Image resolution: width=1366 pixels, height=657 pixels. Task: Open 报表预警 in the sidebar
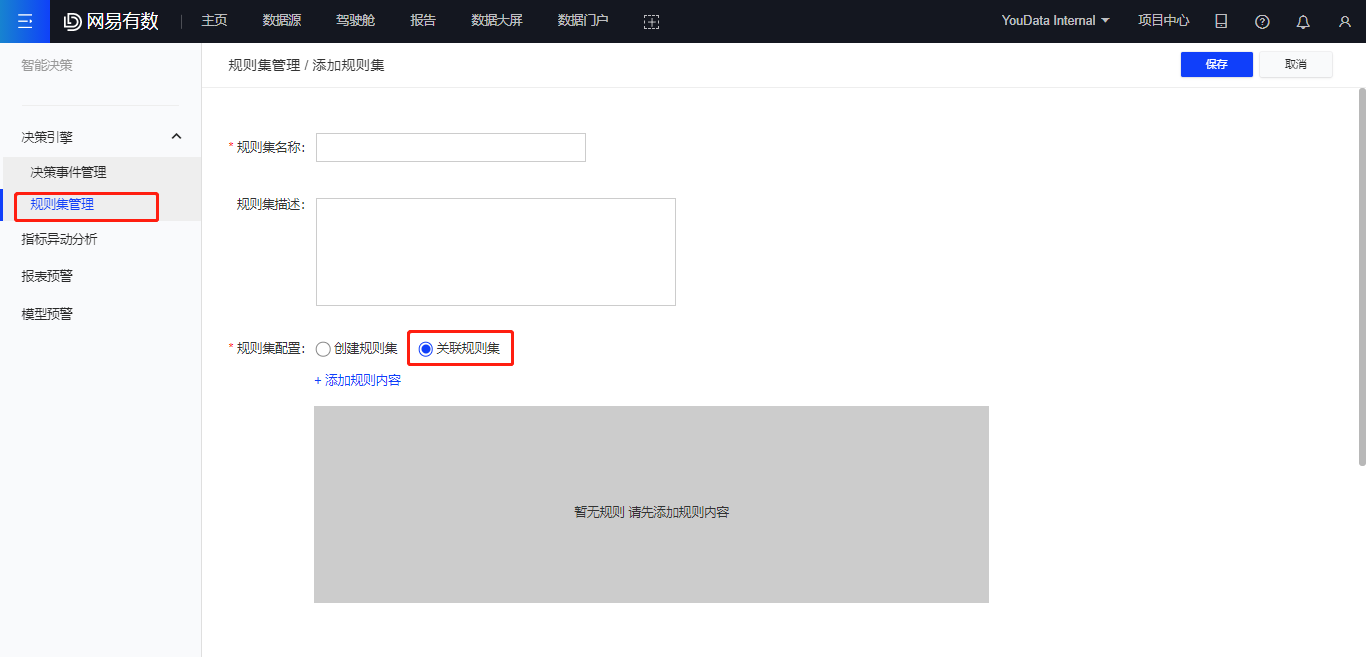[x=47, y=276]
